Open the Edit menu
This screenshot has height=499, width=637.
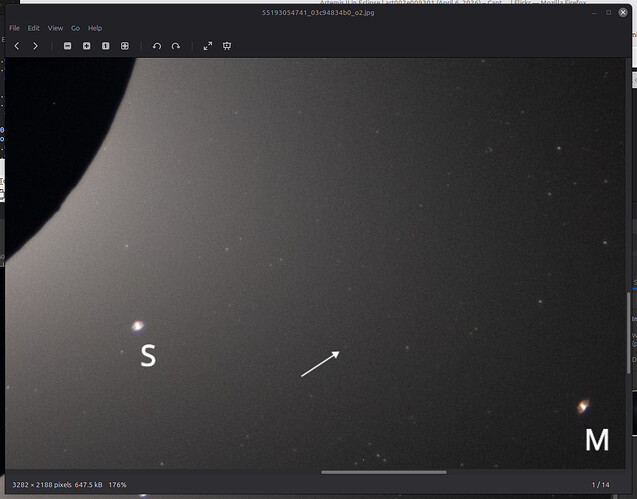click(x=34, y=28)
